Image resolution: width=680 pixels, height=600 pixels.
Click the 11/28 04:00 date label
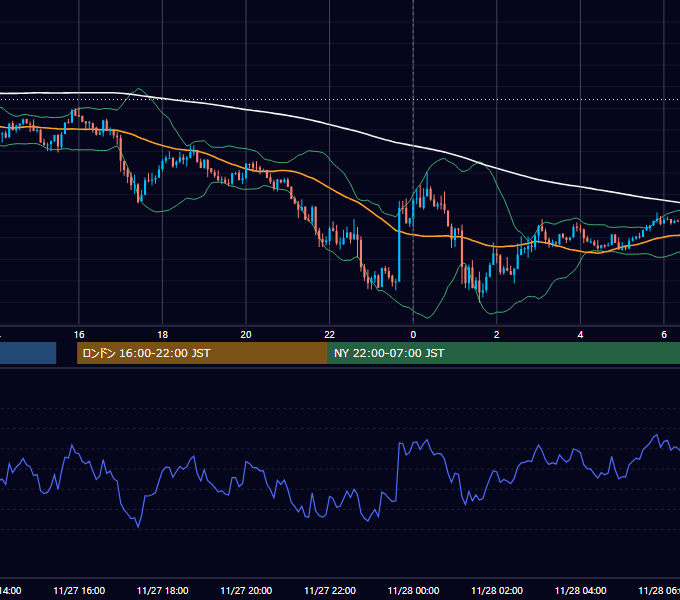580,590
